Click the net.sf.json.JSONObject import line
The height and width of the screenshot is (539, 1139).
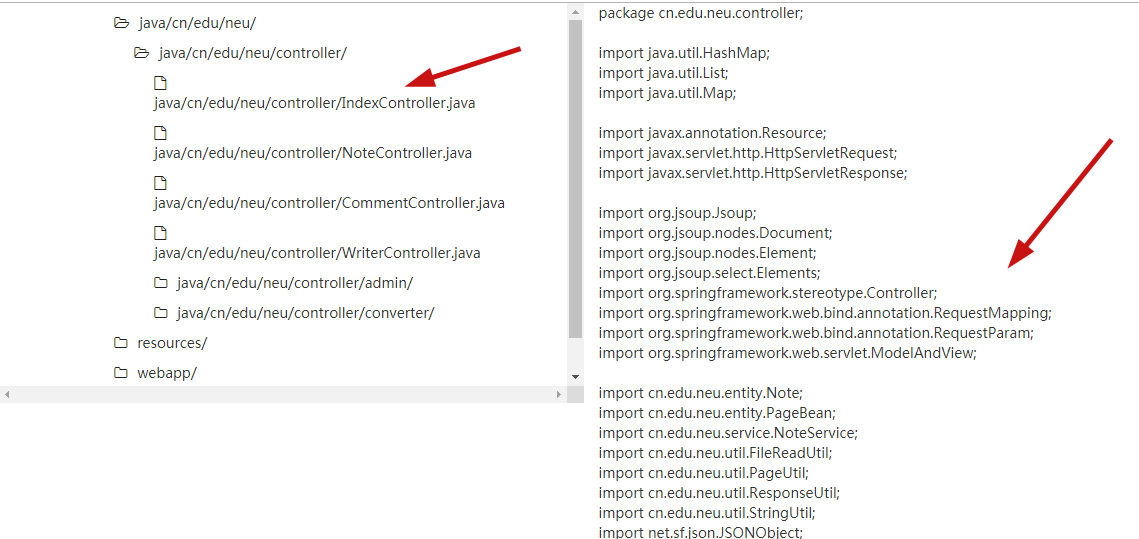click(700, 532)
